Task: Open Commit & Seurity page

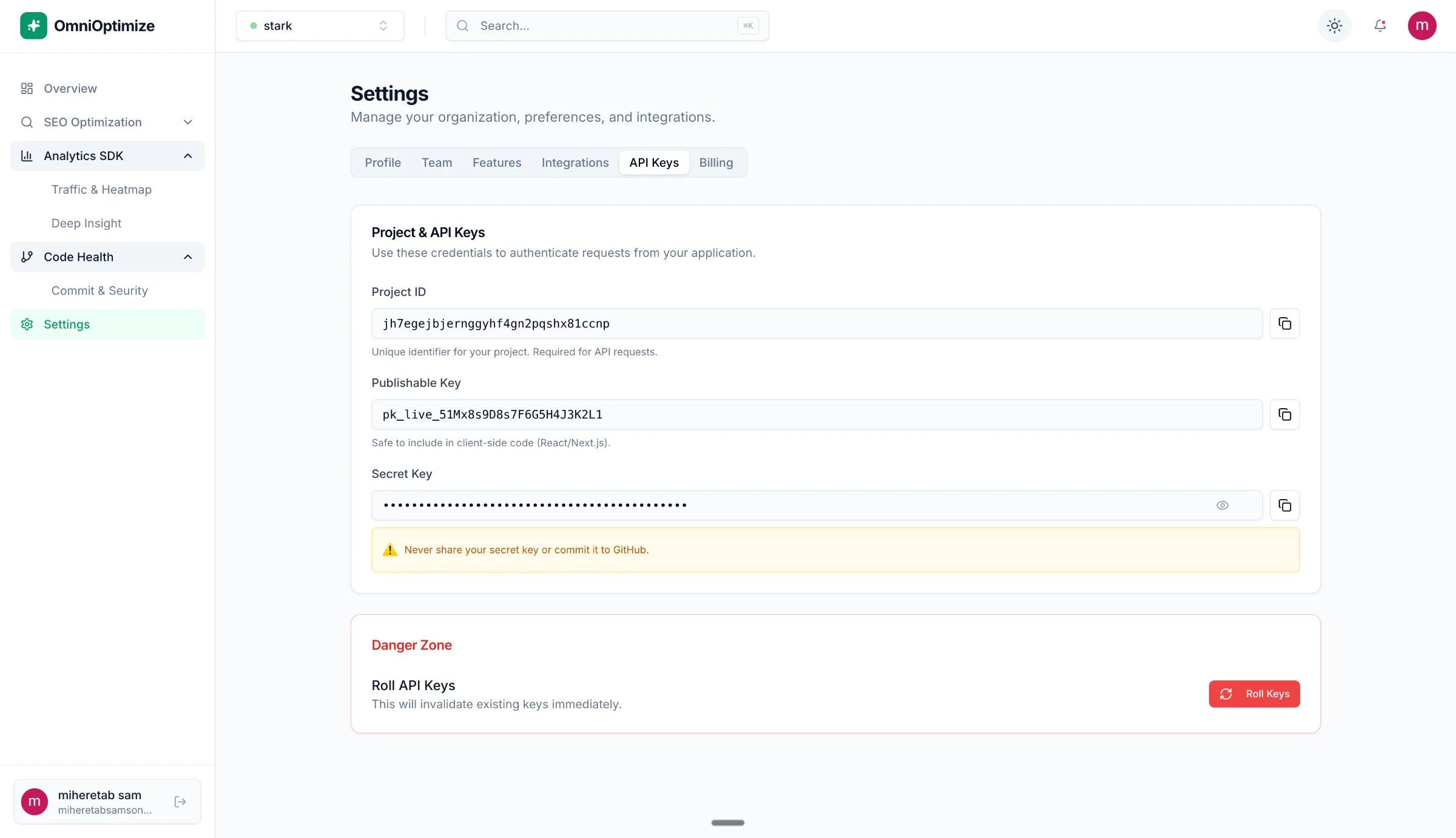Action: pyautogui.click(x=99, y=290)
